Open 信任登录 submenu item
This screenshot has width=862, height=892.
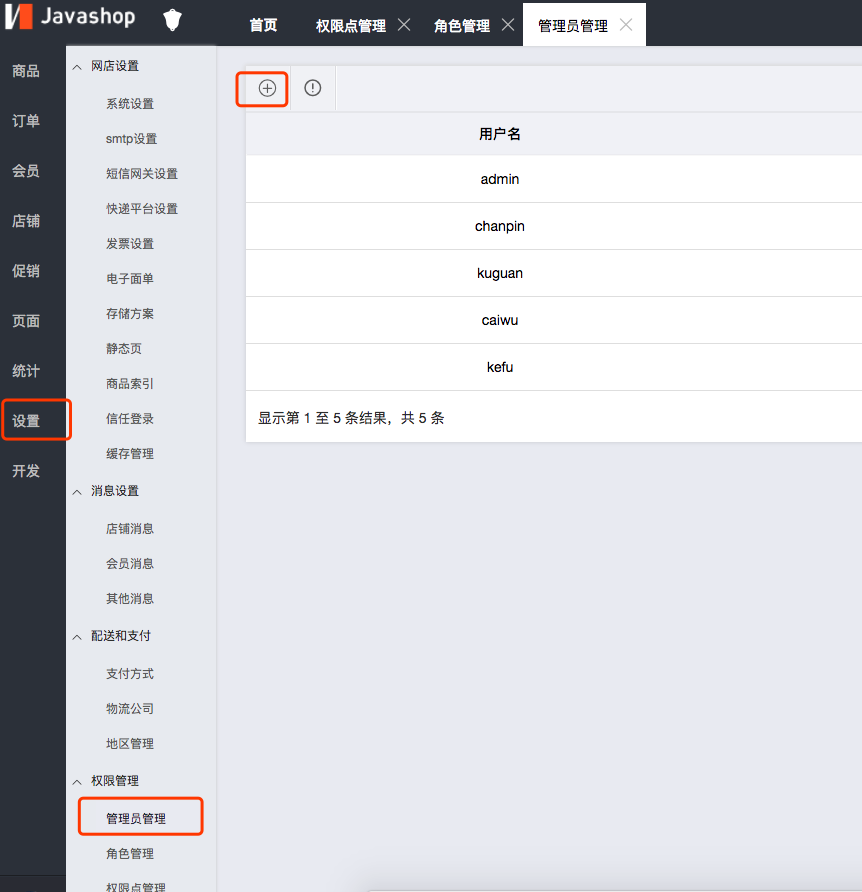pos(130,419)
